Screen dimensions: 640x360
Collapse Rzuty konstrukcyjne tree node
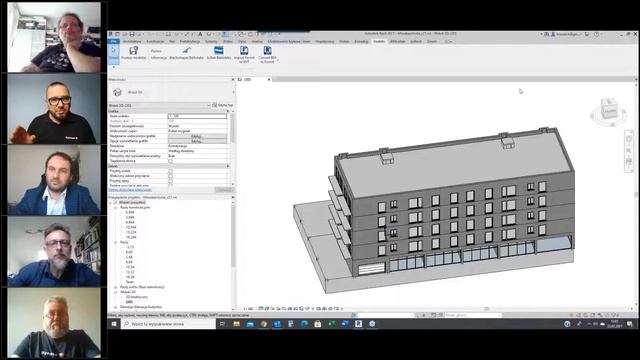click(x=116, y=207)
